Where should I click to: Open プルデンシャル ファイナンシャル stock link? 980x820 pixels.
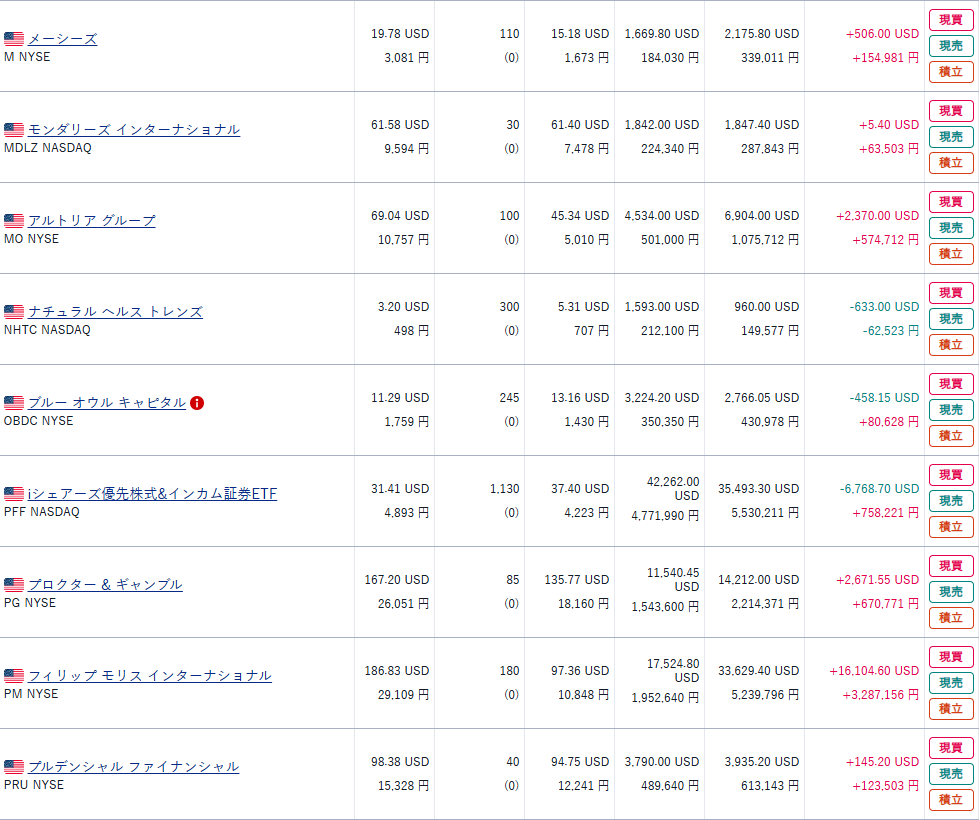(x=133, y=767)
